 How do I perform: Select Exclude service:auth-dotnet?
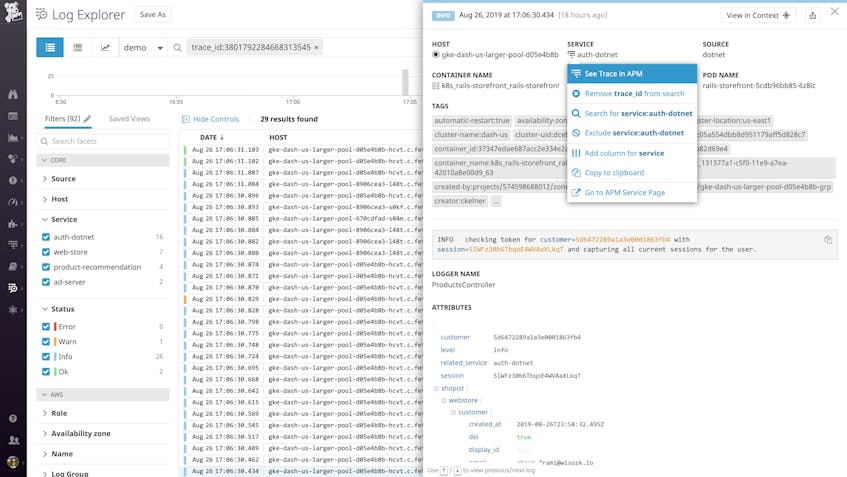coord(632,133)
